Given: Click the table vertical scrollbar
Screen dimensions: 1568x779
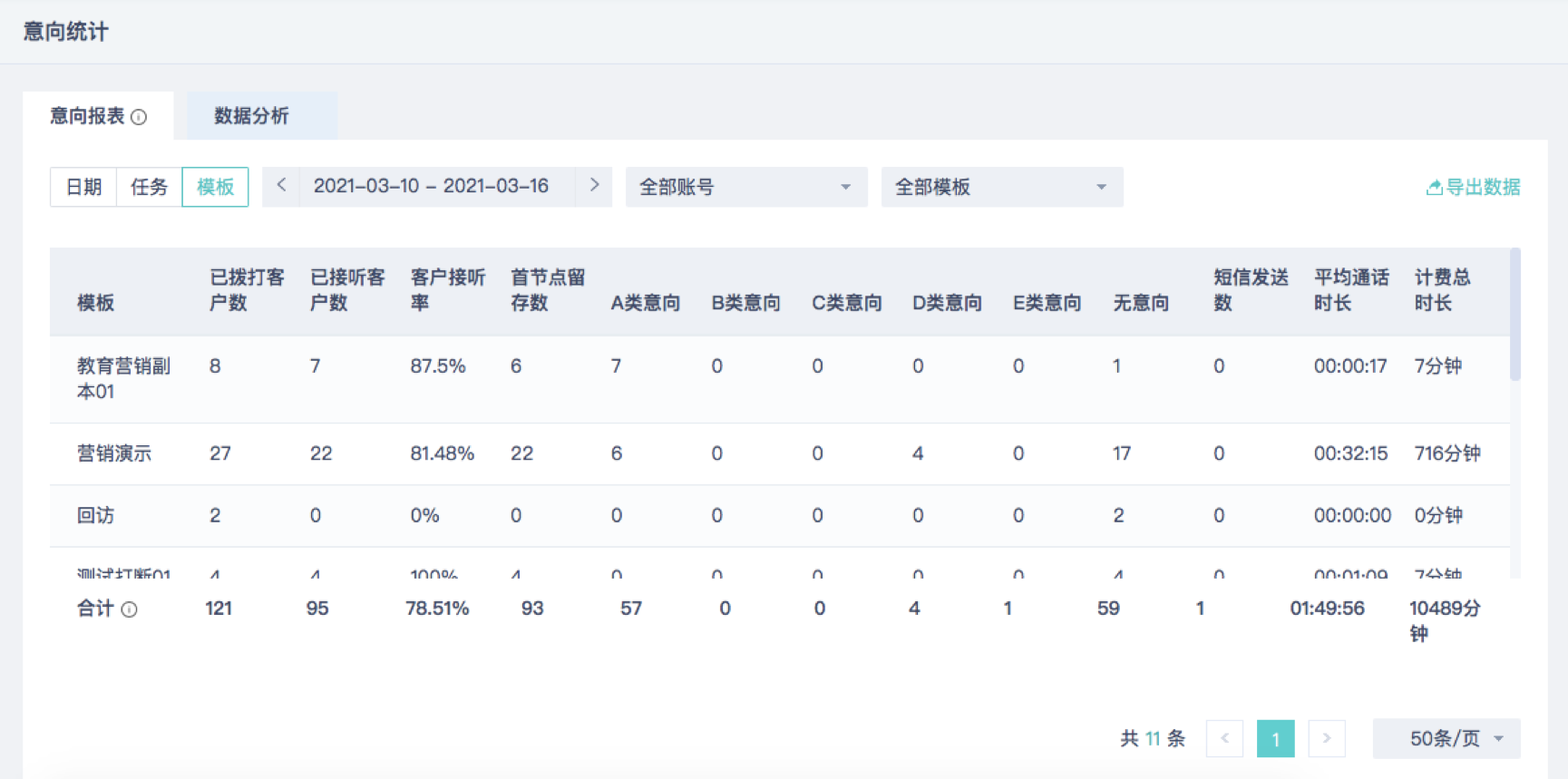Looking at the screenshot, I should (1515, 314).
